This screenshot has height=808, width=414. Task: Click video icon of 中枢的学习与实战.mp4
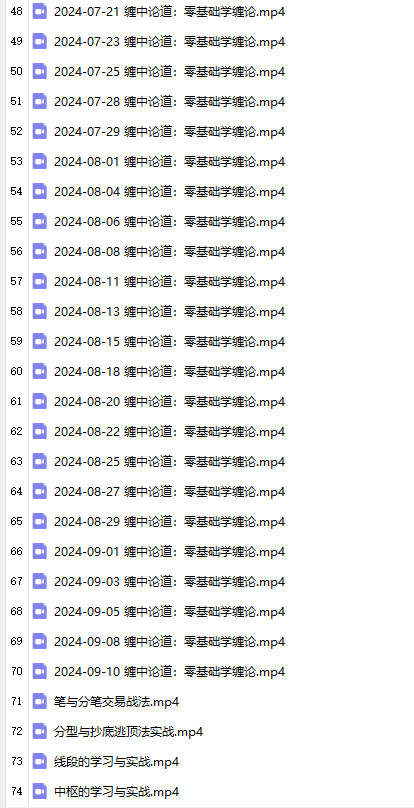click(x=40, y=791)
